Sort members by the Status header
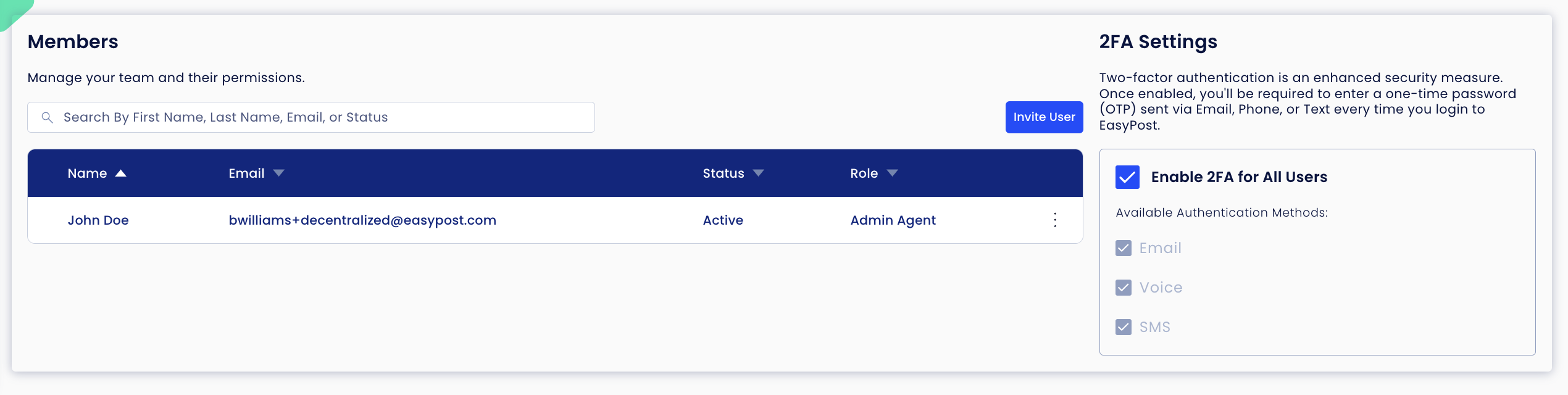Image resolution: width=1568 pixels, height=395 pixels. pos(724,173)
